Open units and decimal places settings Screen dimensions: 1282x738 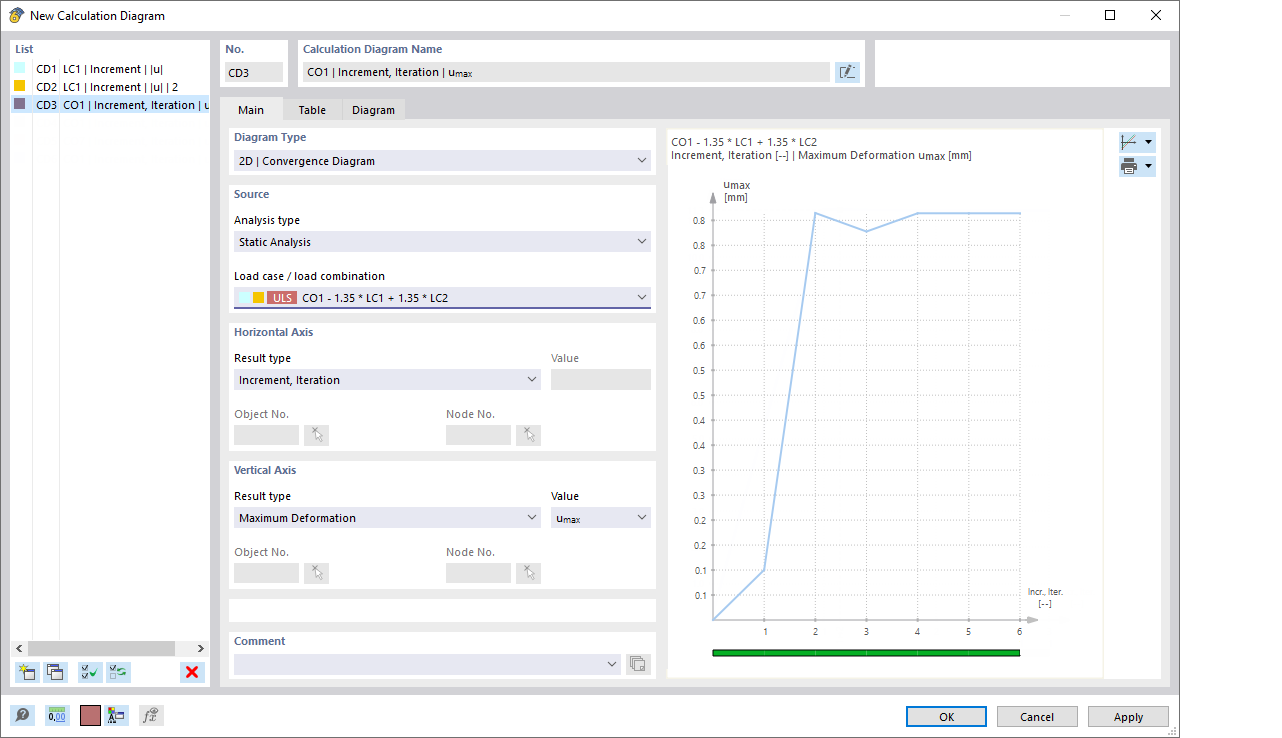click(x=57, y=715)
